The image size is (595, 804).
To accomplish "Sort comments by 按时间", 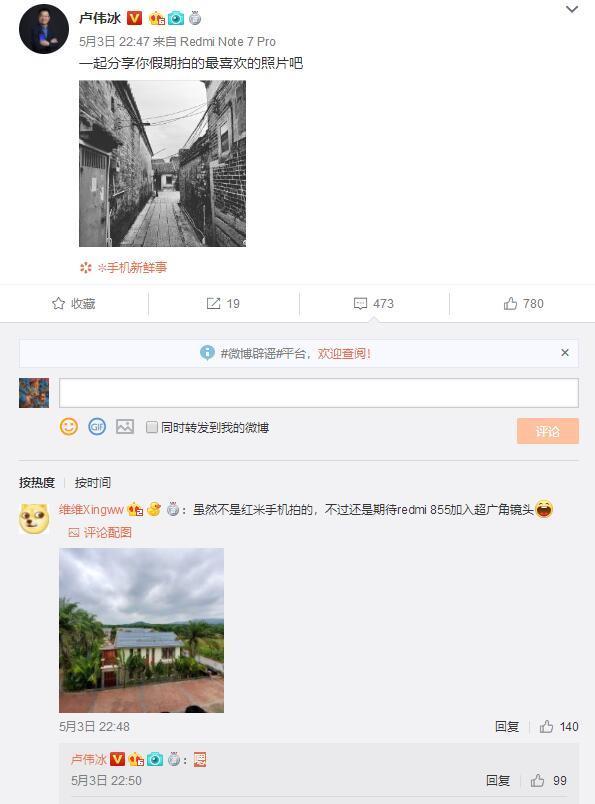I will pyautogui.click(x=93, y=483).
